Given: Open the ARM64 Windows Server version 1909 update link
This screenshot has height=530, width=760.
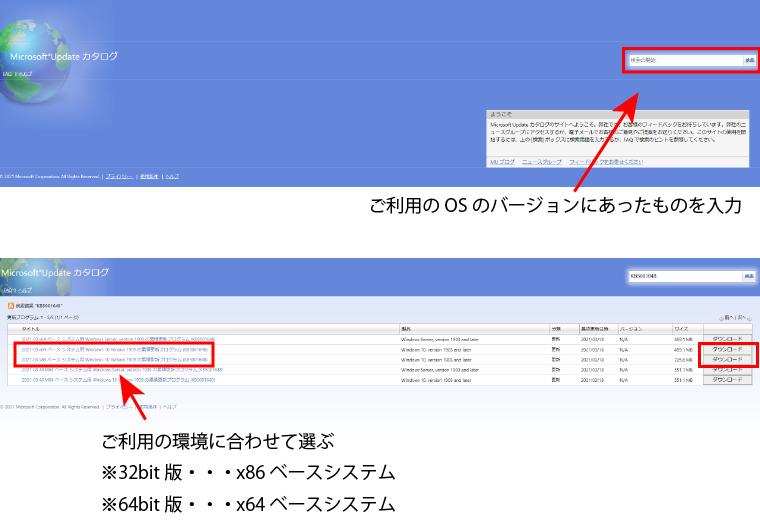Looking at the screenshot, I should coord(122,370).
